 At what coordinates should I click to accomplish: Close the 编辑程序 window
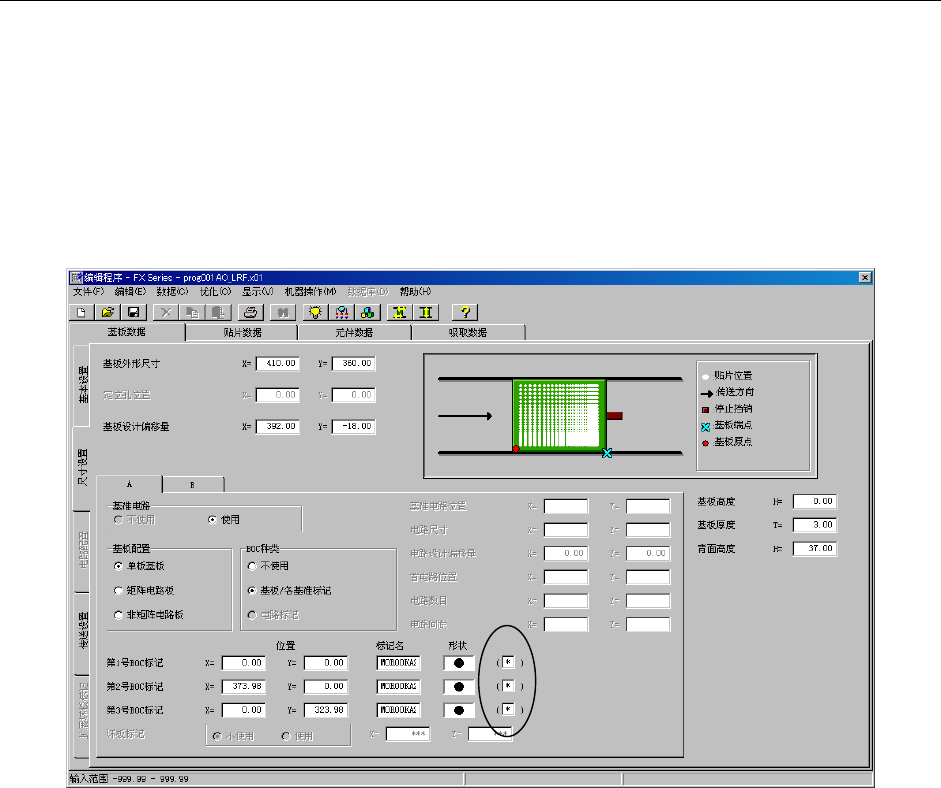865,277
